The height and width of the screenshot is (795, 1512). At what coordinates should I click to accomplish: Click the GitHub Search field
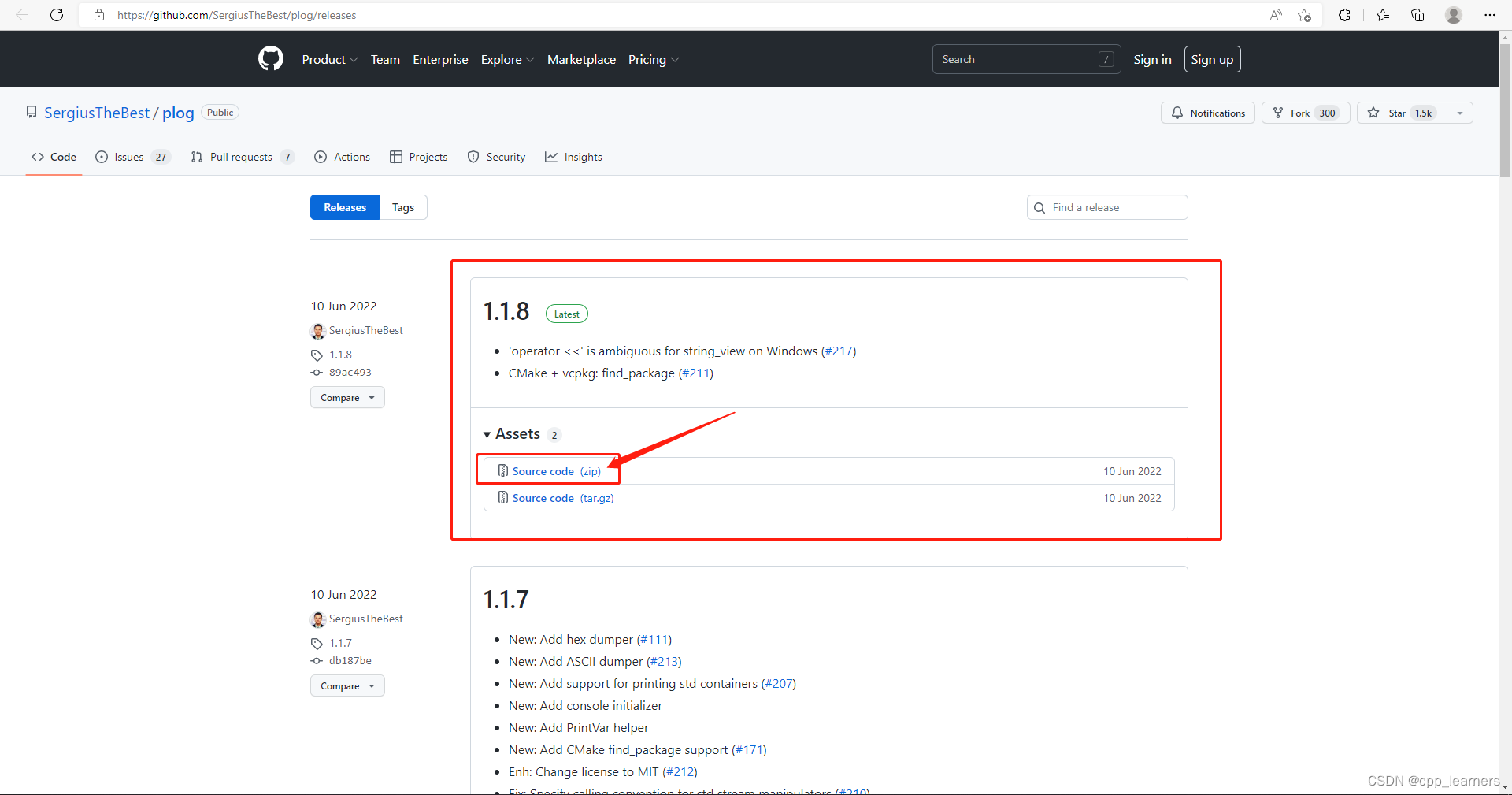1026,59
